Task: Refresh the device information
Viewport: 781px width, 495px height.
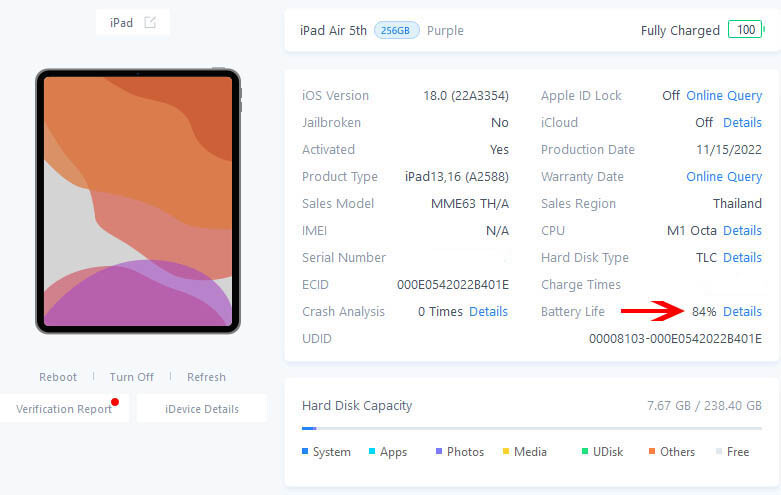Action: coord(206,377)
